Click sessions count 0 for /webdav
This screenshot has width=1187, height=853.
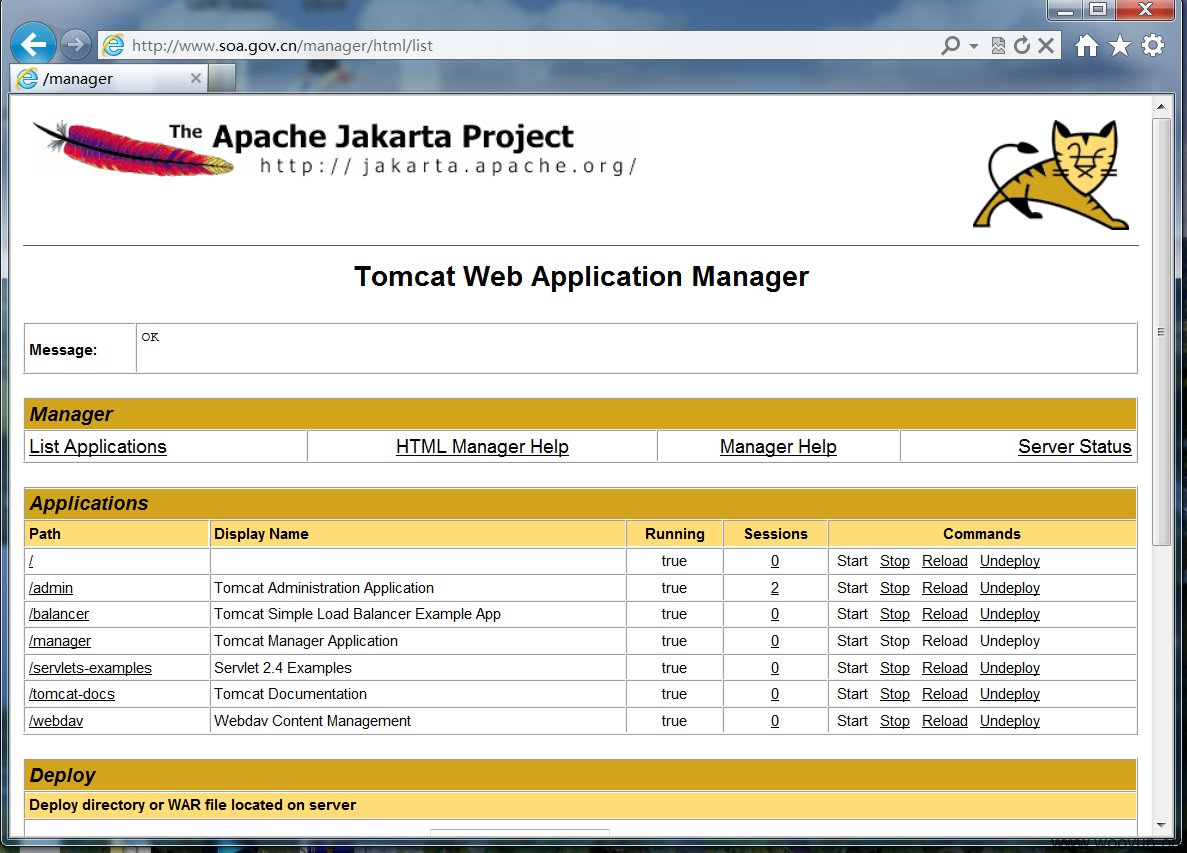pos(775,721)
